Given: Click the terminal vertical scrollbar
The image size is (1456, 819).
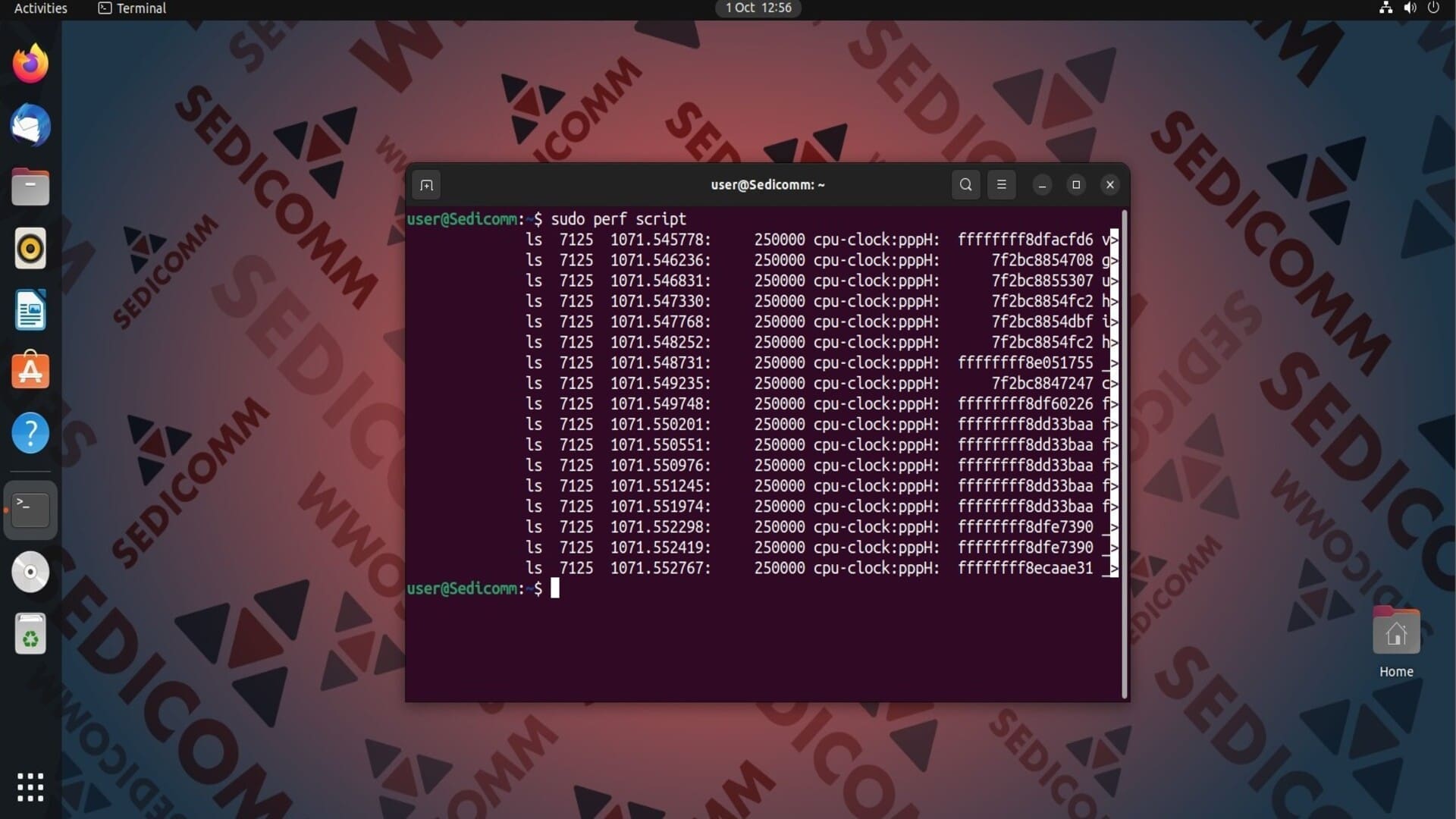Looking at the screenshot, I should point(1124,453).
